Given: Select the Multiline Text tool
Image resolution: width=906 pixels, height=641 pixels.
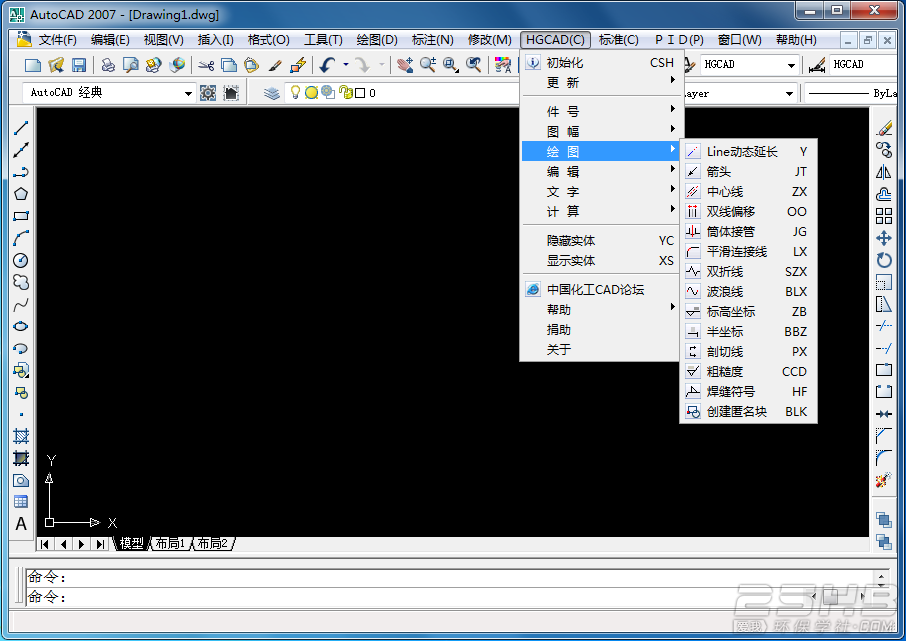Looking at the screenshot, I should tap(21, 524).
